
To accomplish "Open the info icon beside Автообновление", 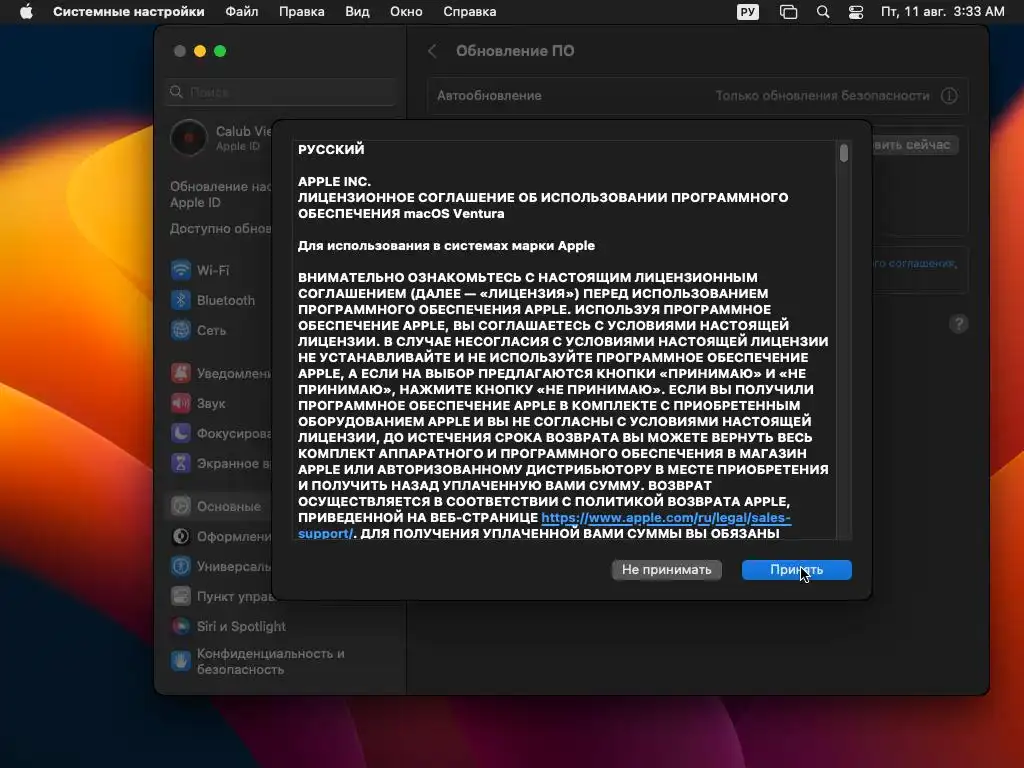I will tap(949, 95).
